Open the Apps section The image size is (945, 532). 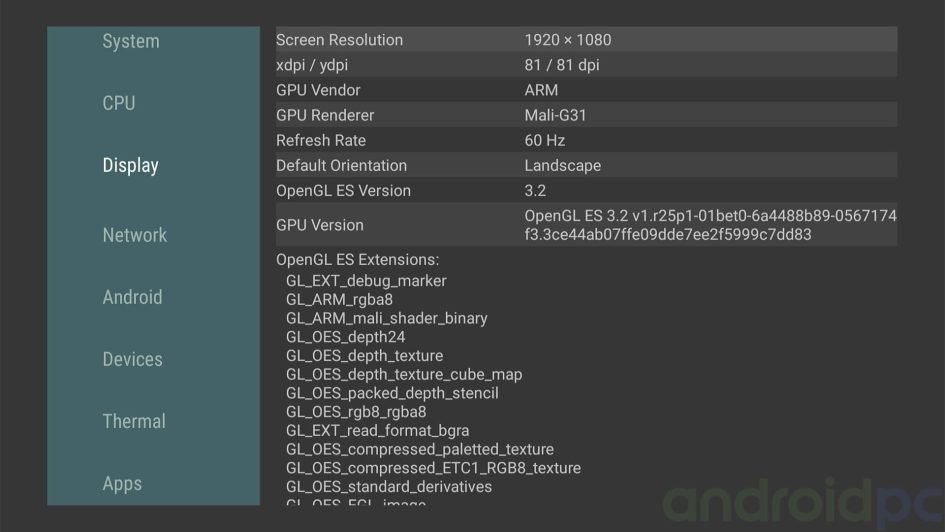(x=122, y=483)
